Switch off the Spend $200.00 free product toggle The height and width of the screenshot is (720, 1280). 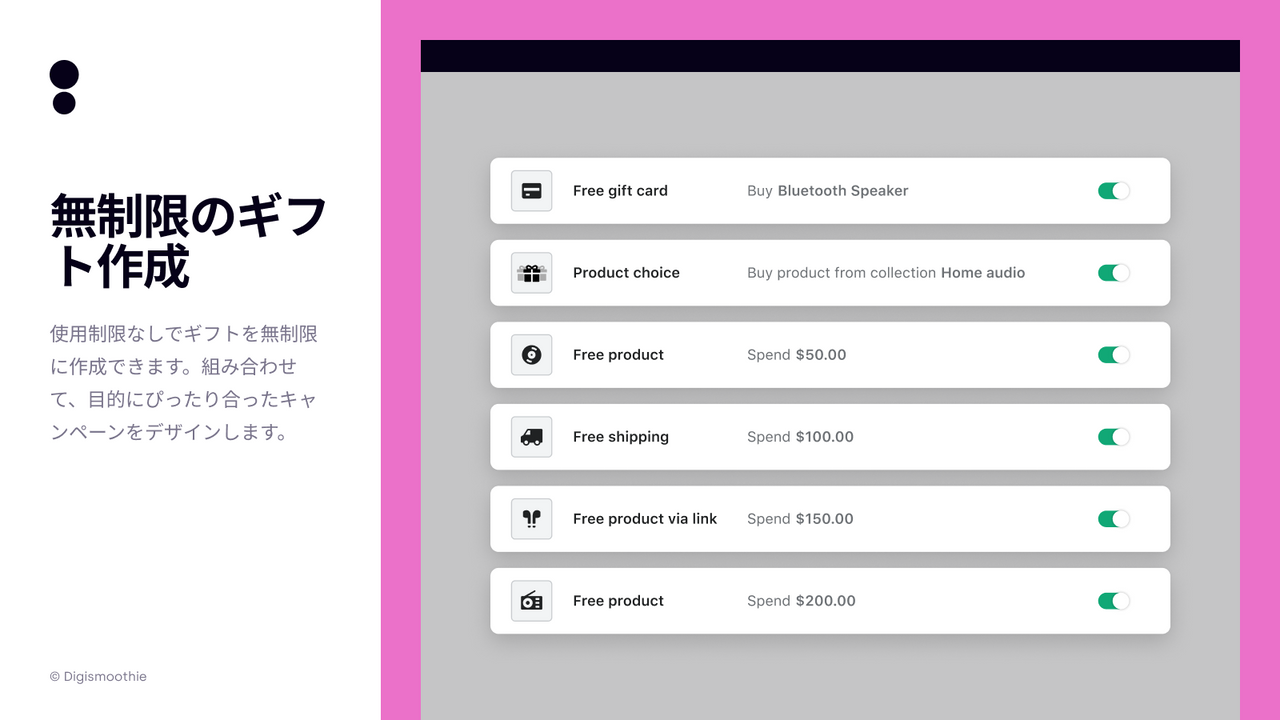(1114, 601)
